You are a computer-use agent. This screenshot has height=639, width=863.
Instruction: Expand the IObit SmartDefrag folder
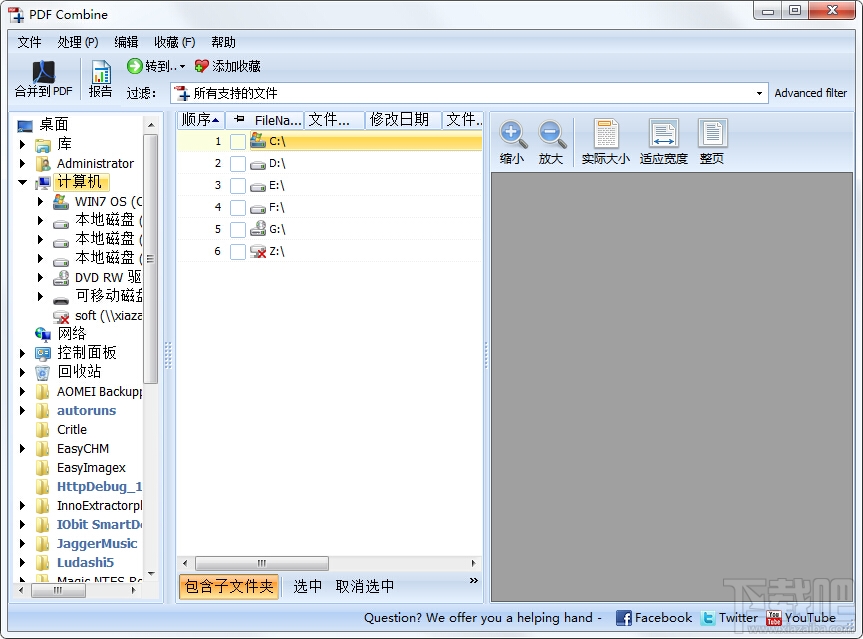click(22, 525)
